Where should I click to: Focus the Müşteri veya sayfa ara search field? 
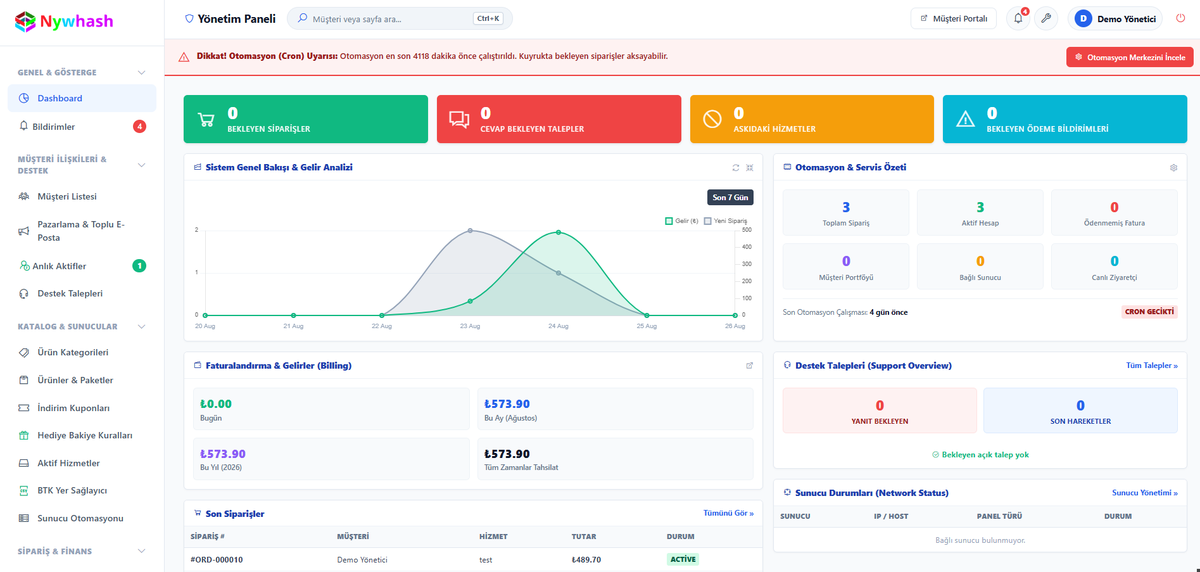point(400,18)
